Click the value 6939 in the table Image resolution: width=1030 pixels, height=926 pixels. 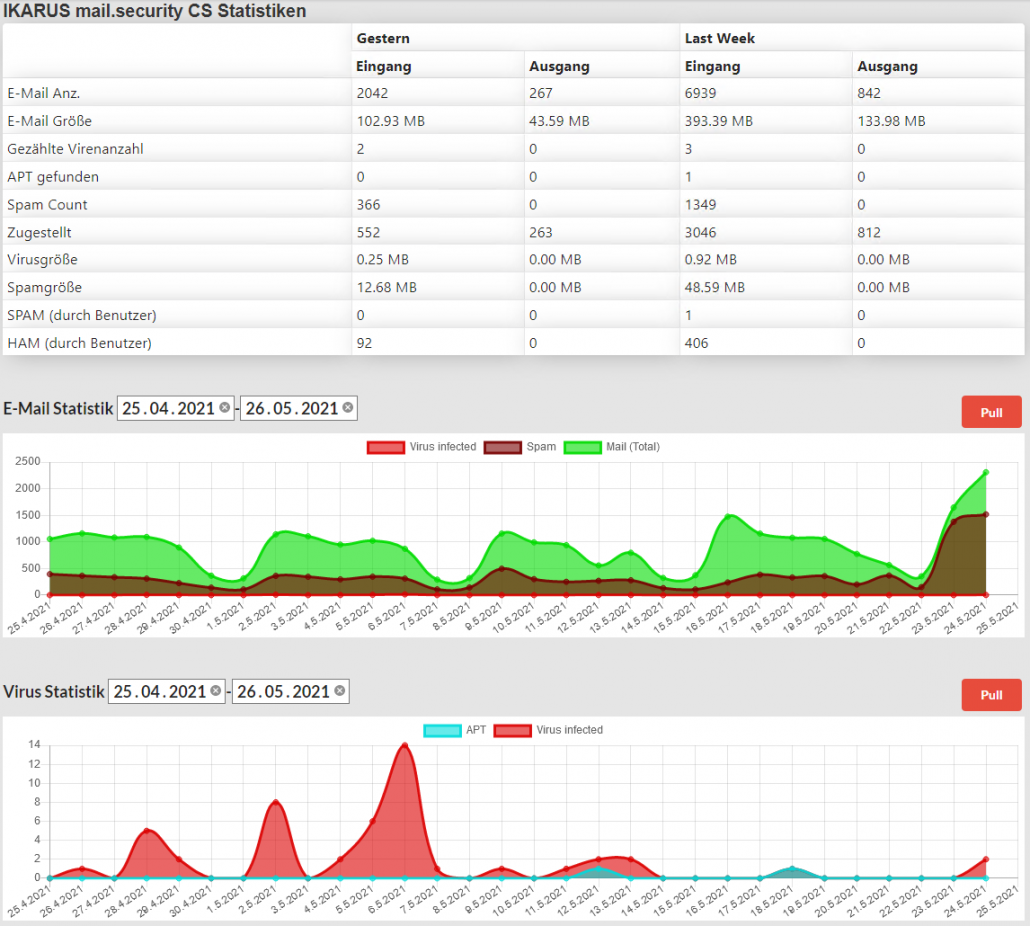700,93
